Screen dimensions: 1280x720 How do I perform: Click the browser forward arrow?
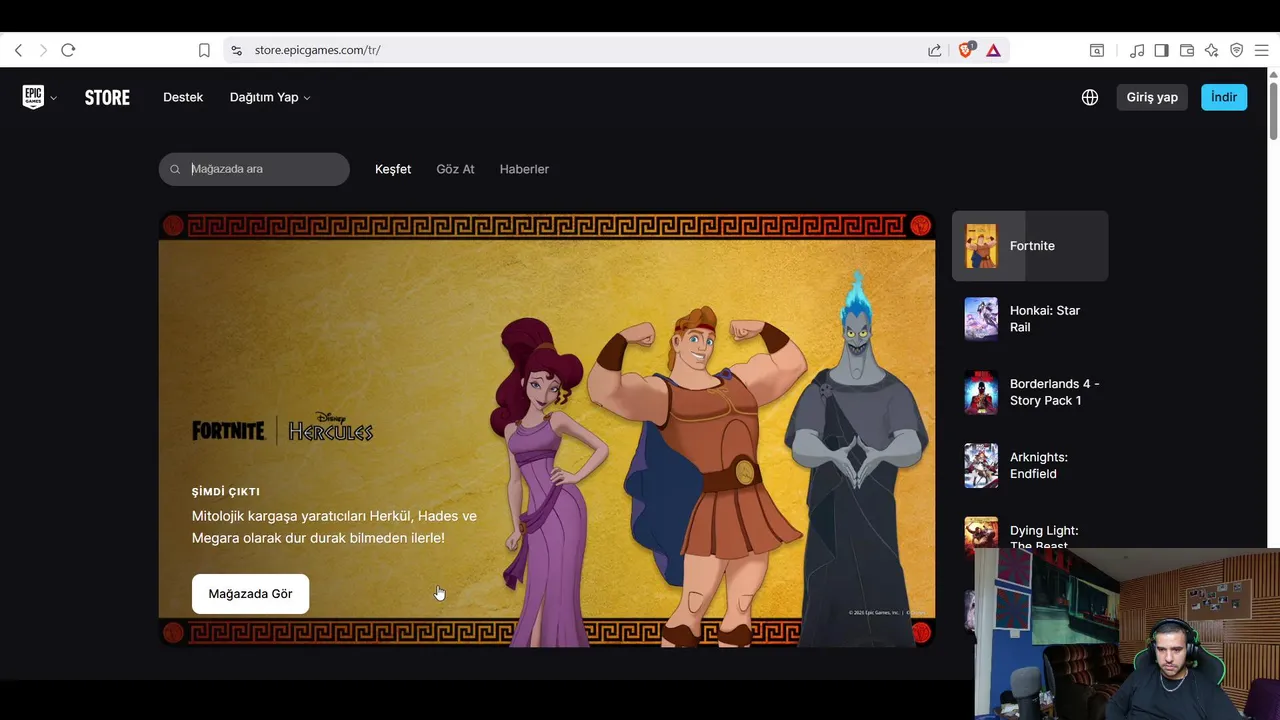point(43,50)
